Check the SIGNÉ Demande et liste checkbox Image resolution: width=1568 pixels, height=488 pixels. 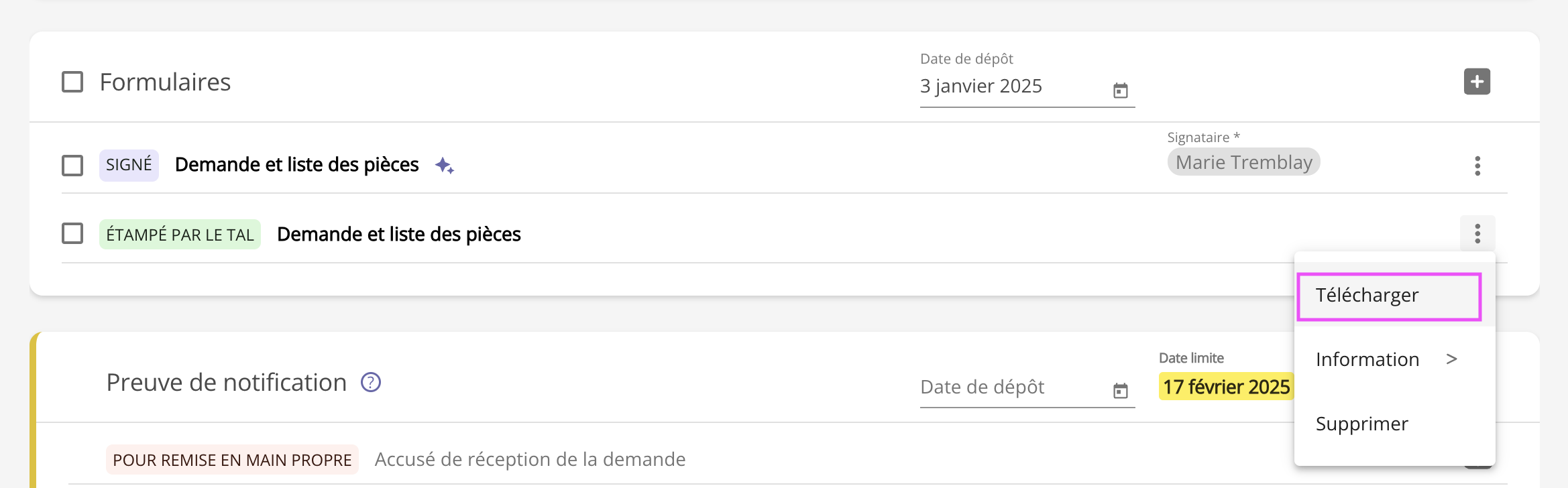pyautogui.click(x=72, y=165)
